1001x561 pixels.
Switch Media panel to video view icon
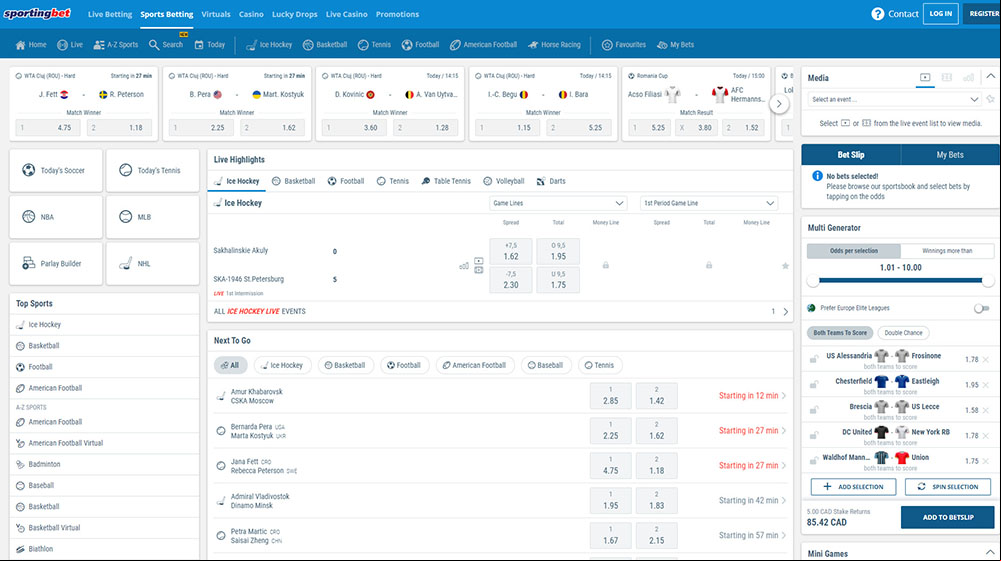pos(925,77)
